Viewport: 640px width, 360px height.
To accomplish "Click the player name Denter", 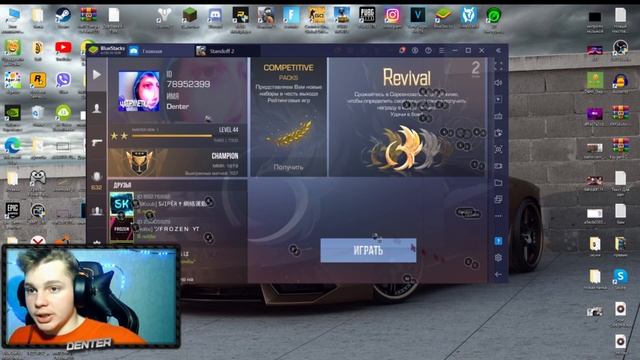I will 178,107.
